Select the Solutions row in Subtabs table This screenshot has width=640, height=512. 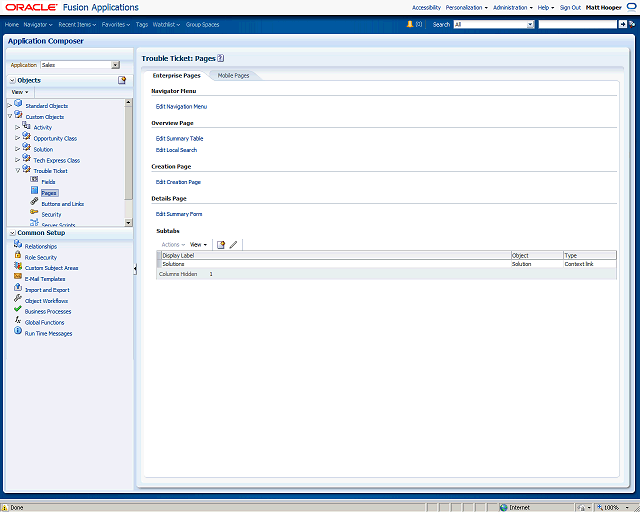(387, 264)
